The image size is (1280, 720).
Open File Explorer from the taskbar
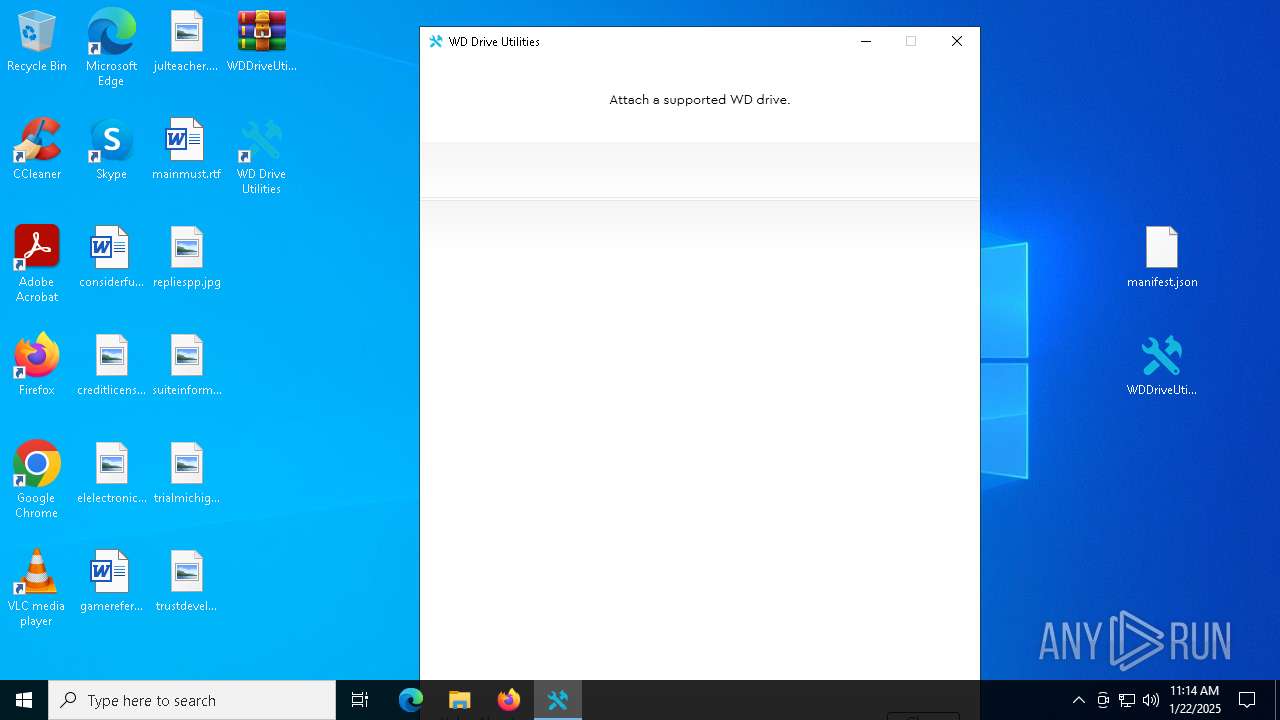pos(460,700)
